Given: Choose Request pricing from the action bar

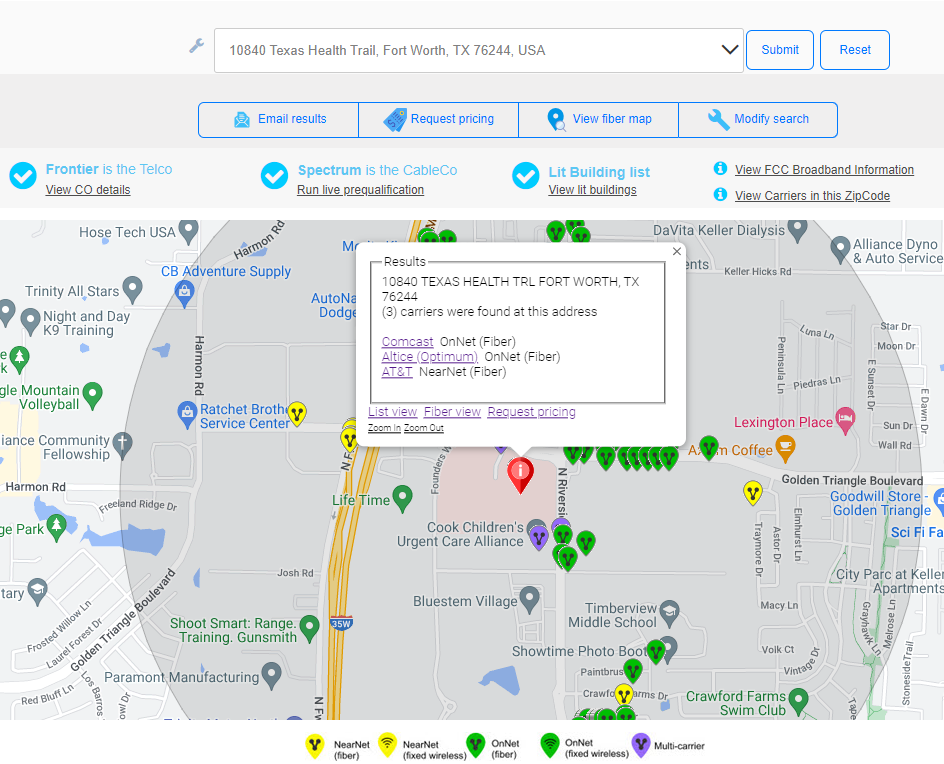Looking at the screenshot, I should (x=438, y=119).
